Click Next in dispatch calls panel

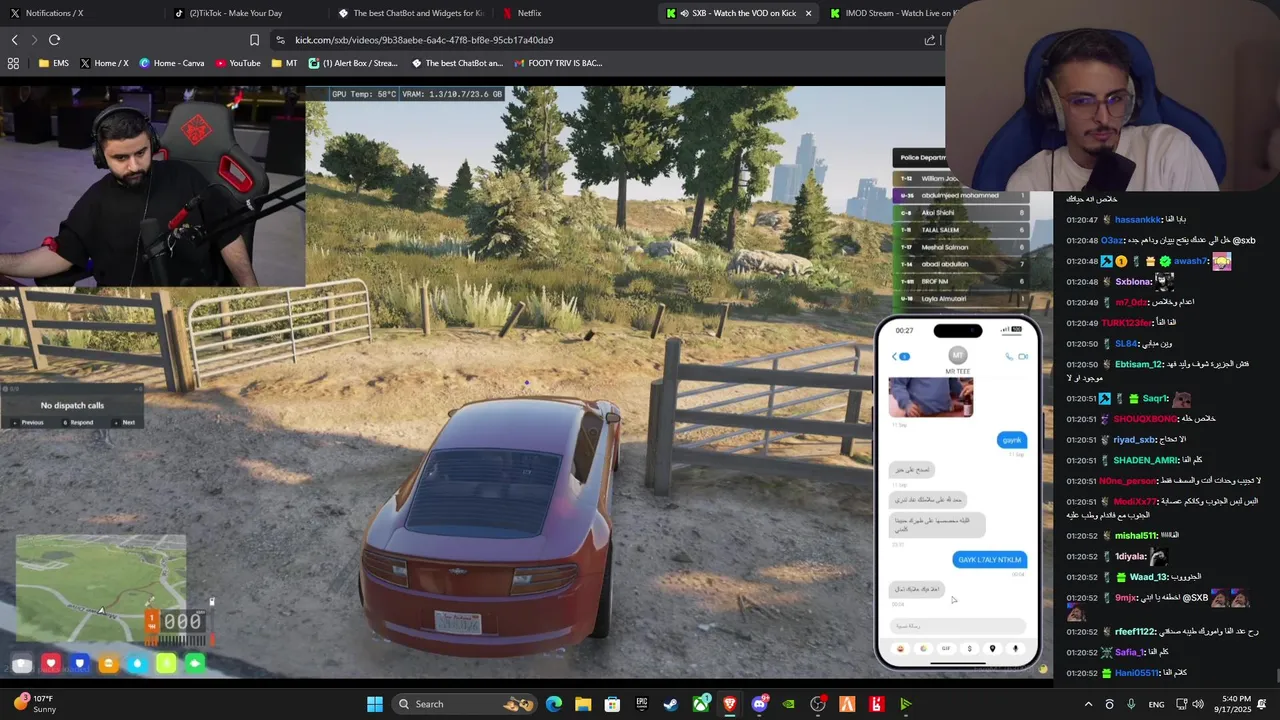click(x=125, y=422)
